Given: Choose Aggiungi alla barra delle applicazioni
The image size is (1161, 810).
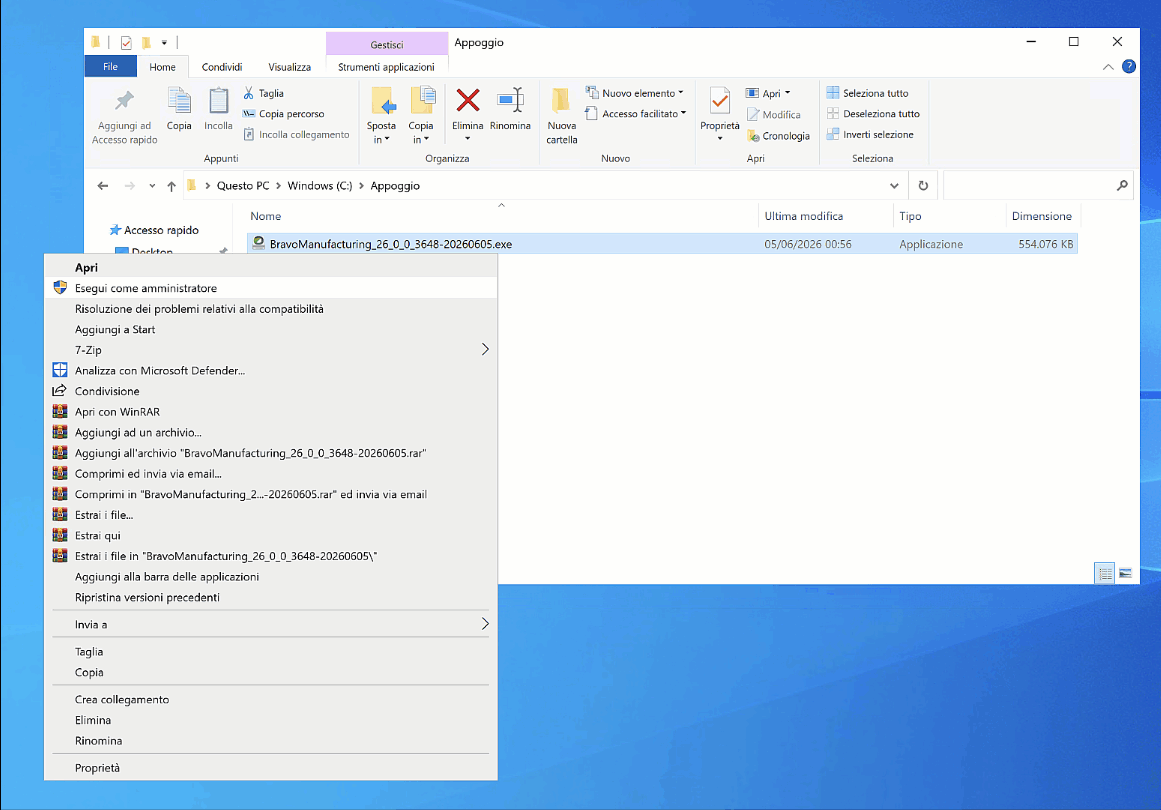Looking at the screenshot, I should pos(270,577).
